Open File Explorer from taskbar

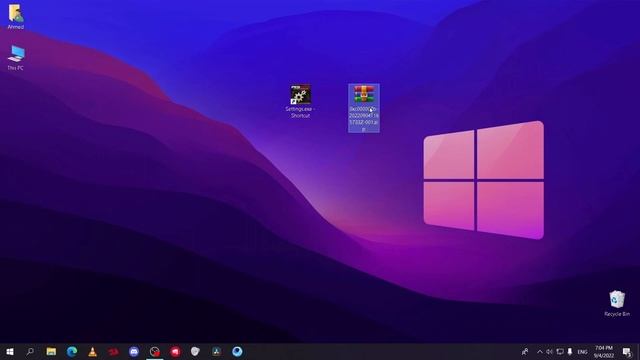(x=51, y=351)
